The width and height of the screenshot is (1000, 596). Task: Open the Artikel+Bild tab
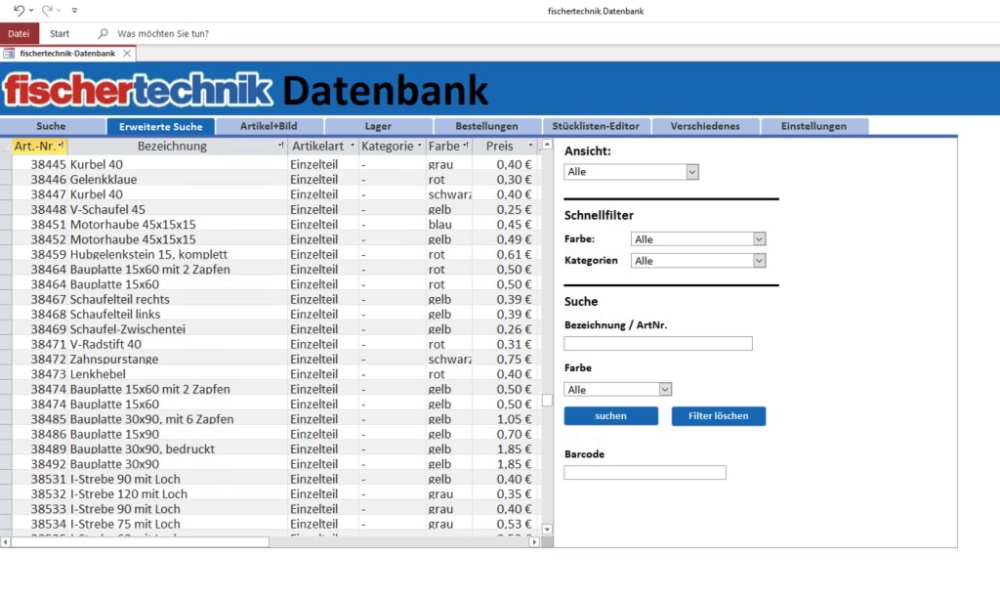(268, 126)
